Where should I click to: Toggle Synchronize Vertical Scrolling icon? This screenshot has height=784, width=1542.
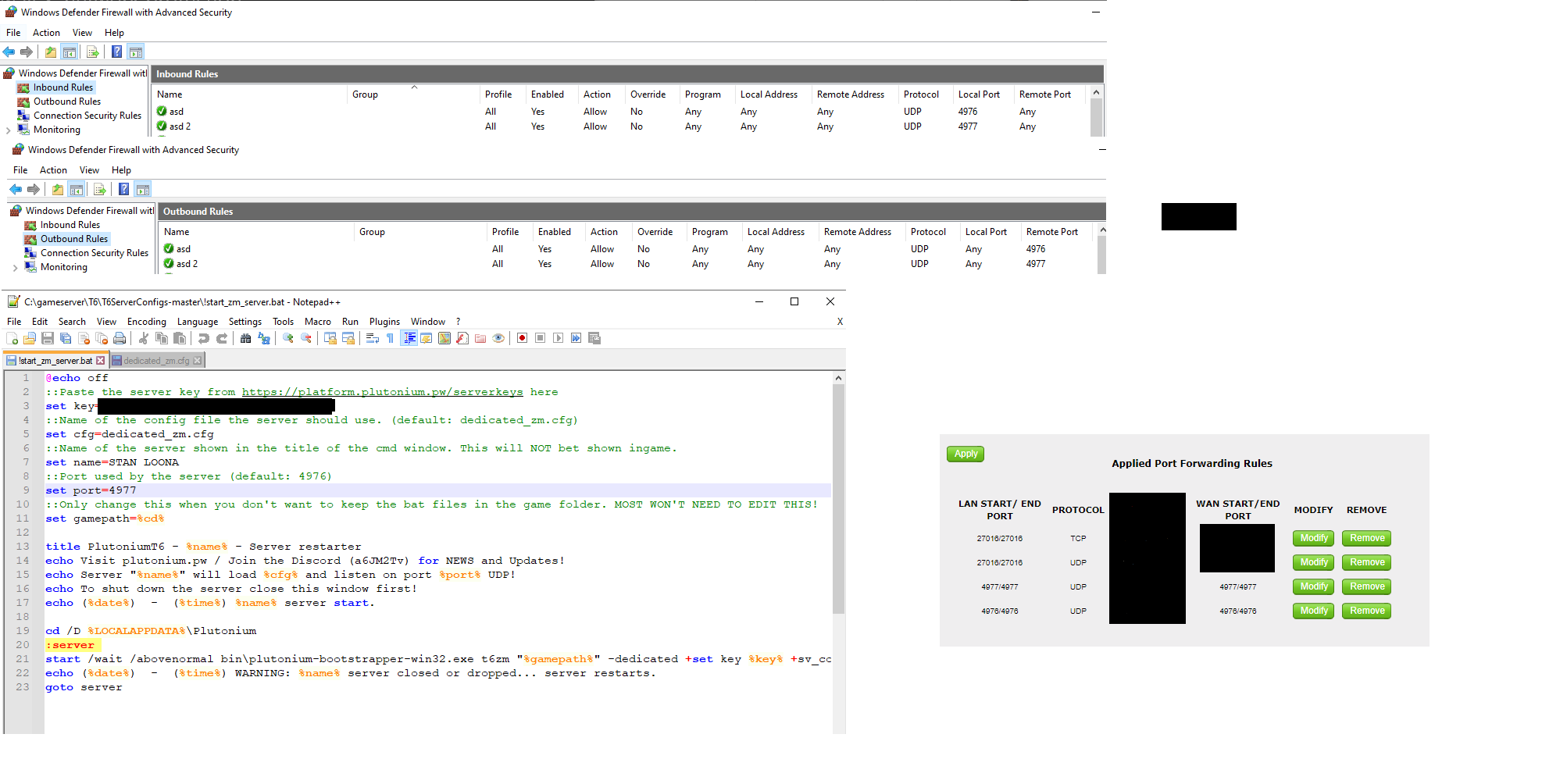pyautogui.click(x=330, y=338)
